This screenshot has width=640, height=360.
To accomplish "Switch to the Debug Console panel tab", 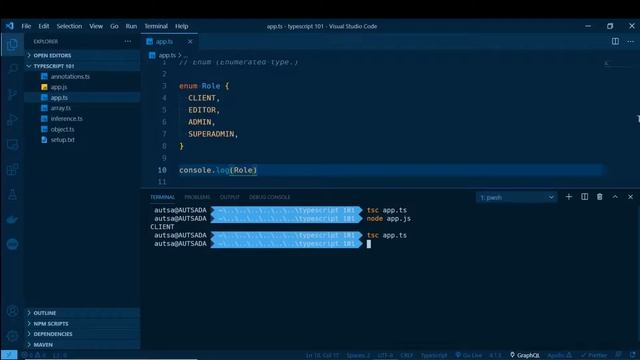I will pyautogui.click(x=270, y=197).
